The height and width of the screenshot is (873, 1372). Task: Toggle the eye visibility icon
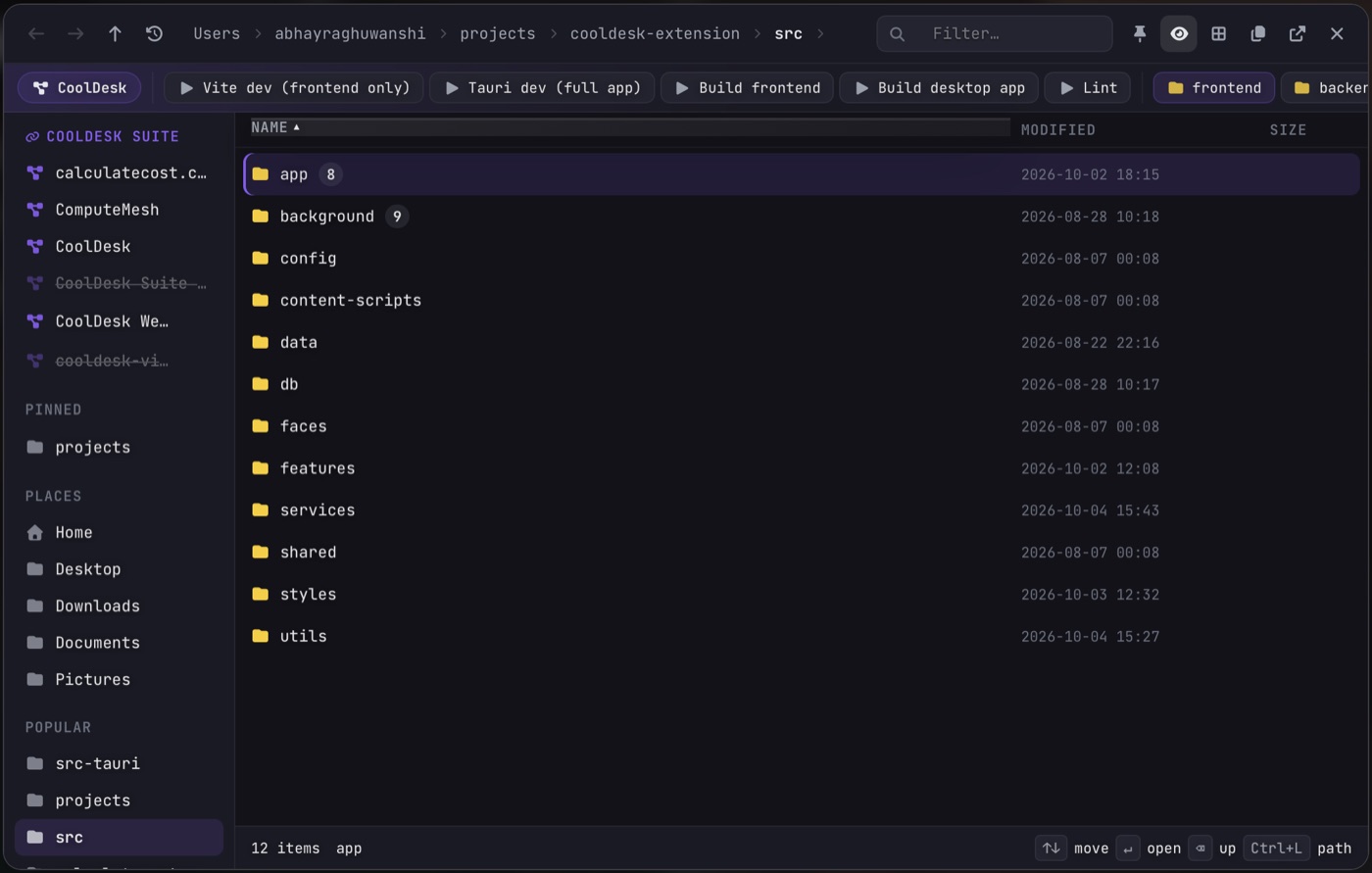1179,33
